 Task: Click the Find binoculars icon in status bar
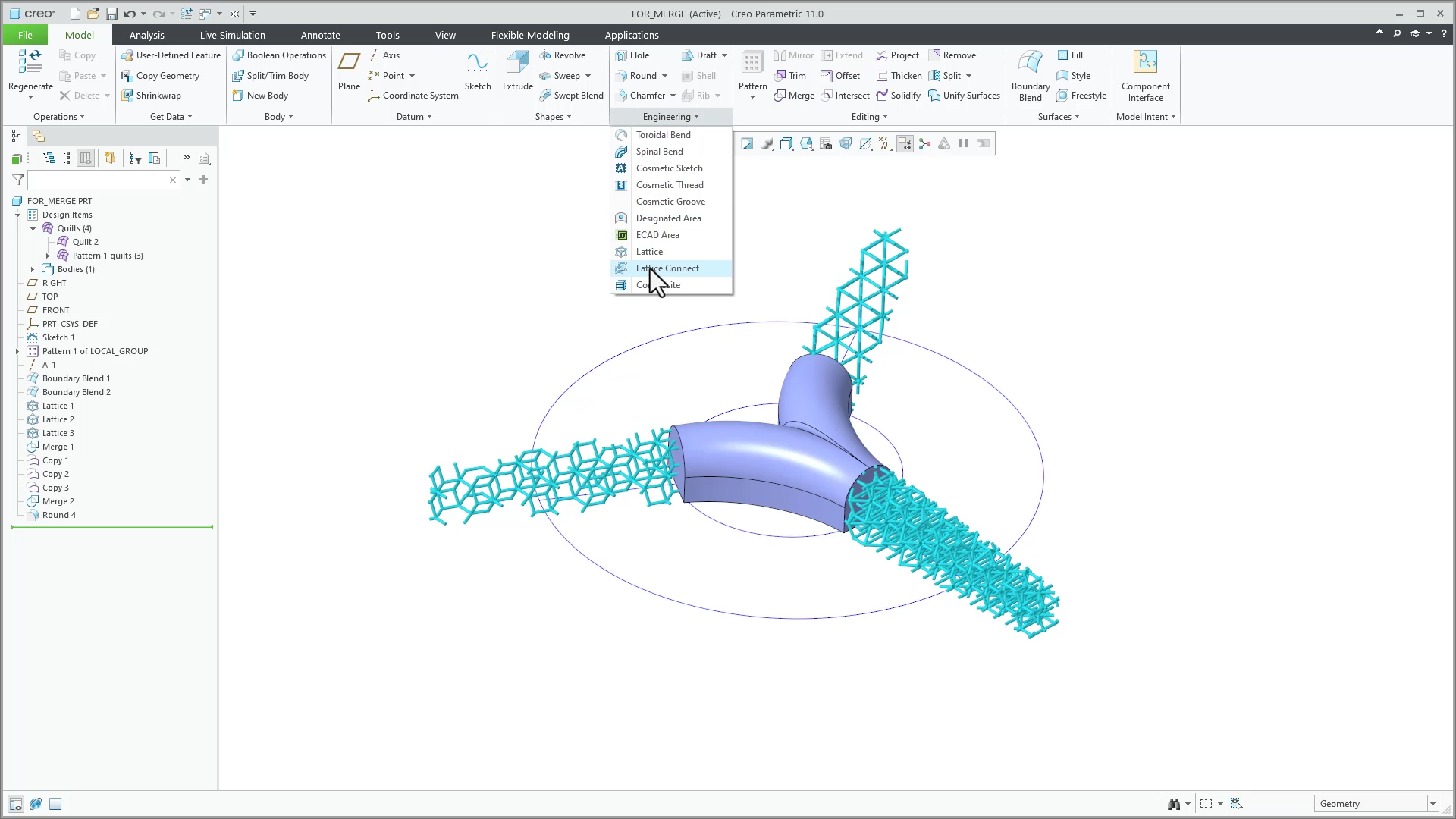(x=1174, y=804)
